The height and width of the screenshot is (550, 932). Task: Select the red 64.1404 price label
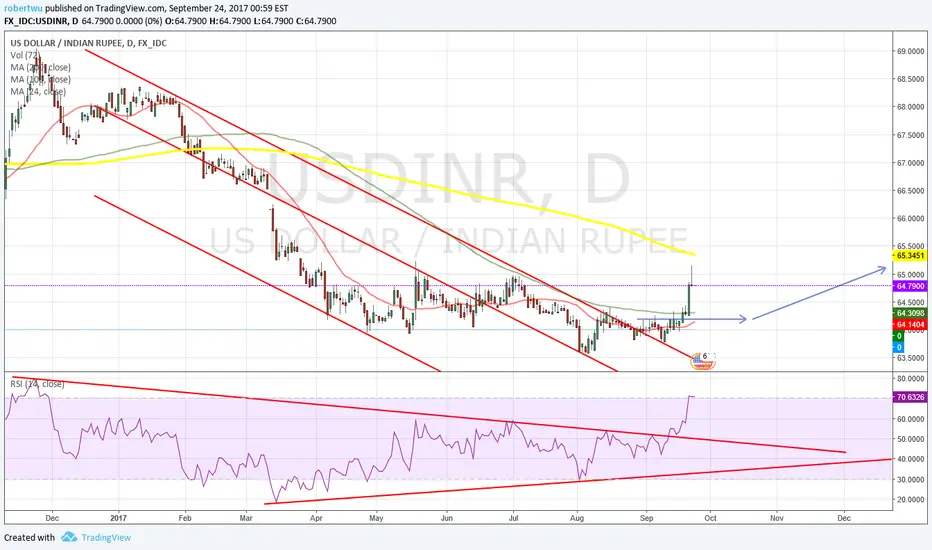(x=909, y=325)
